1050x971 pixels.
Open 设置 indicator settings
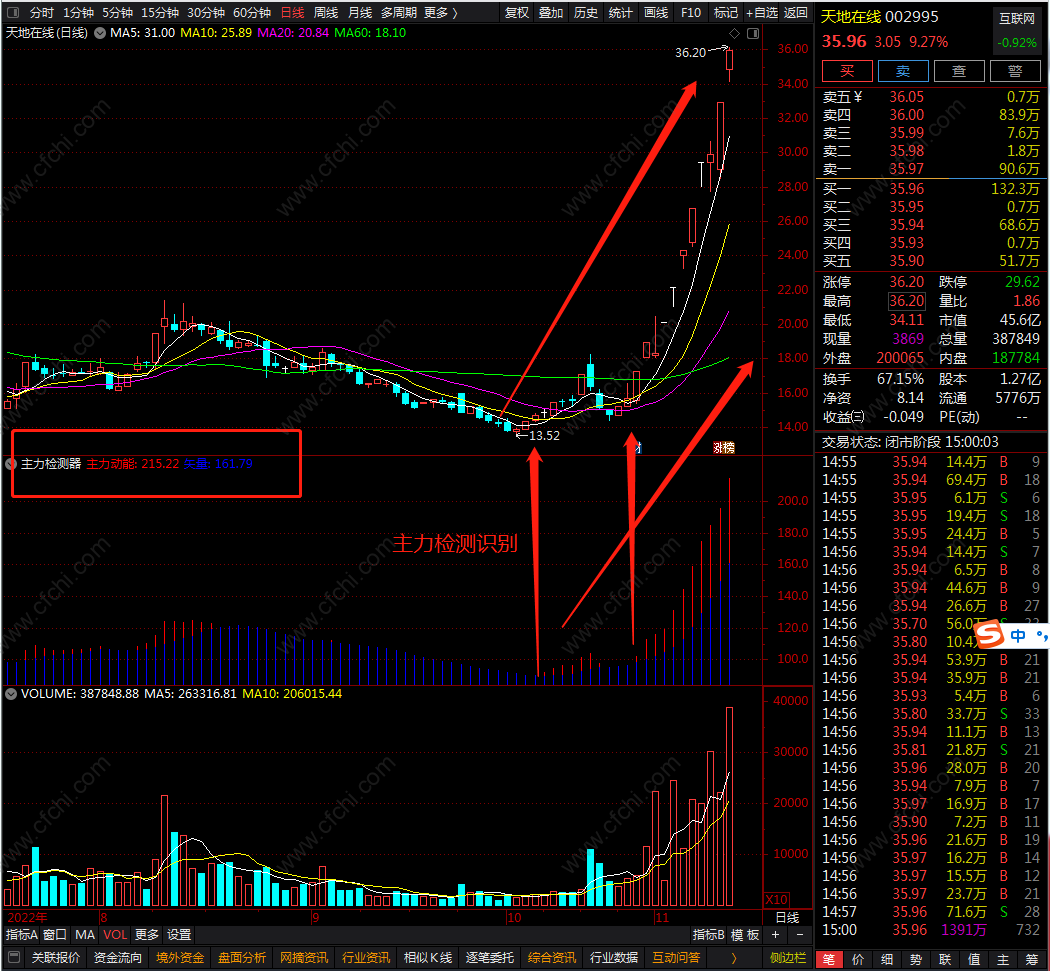(x=179, y=935)
